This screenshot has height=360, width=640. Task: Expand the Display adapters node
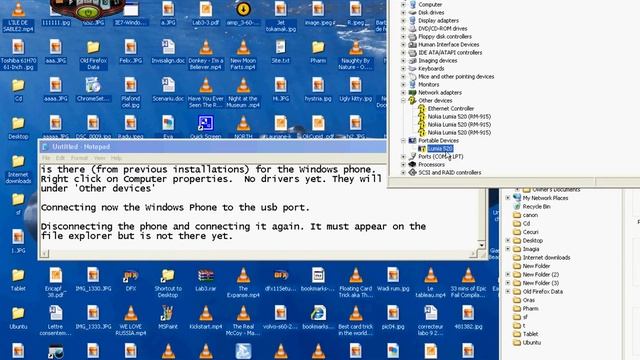click(403, 20)
